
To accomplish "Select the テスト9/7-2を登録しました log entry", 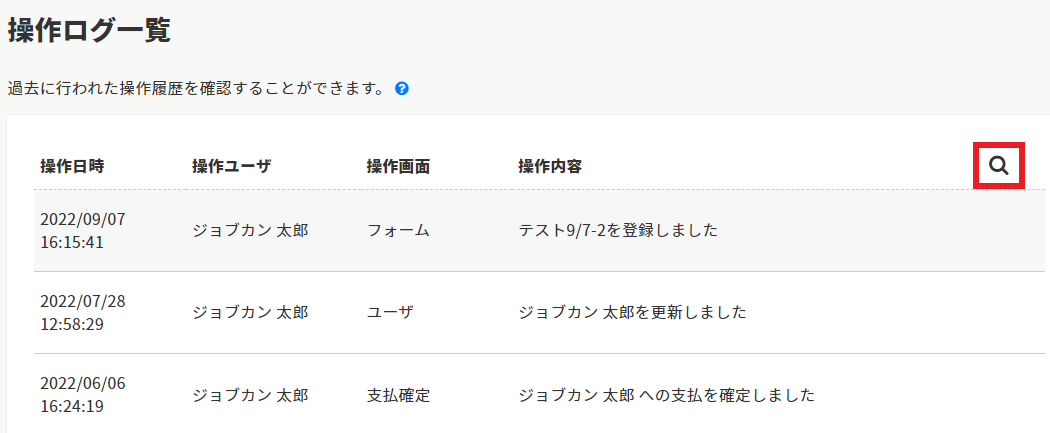I will (618, 230).
